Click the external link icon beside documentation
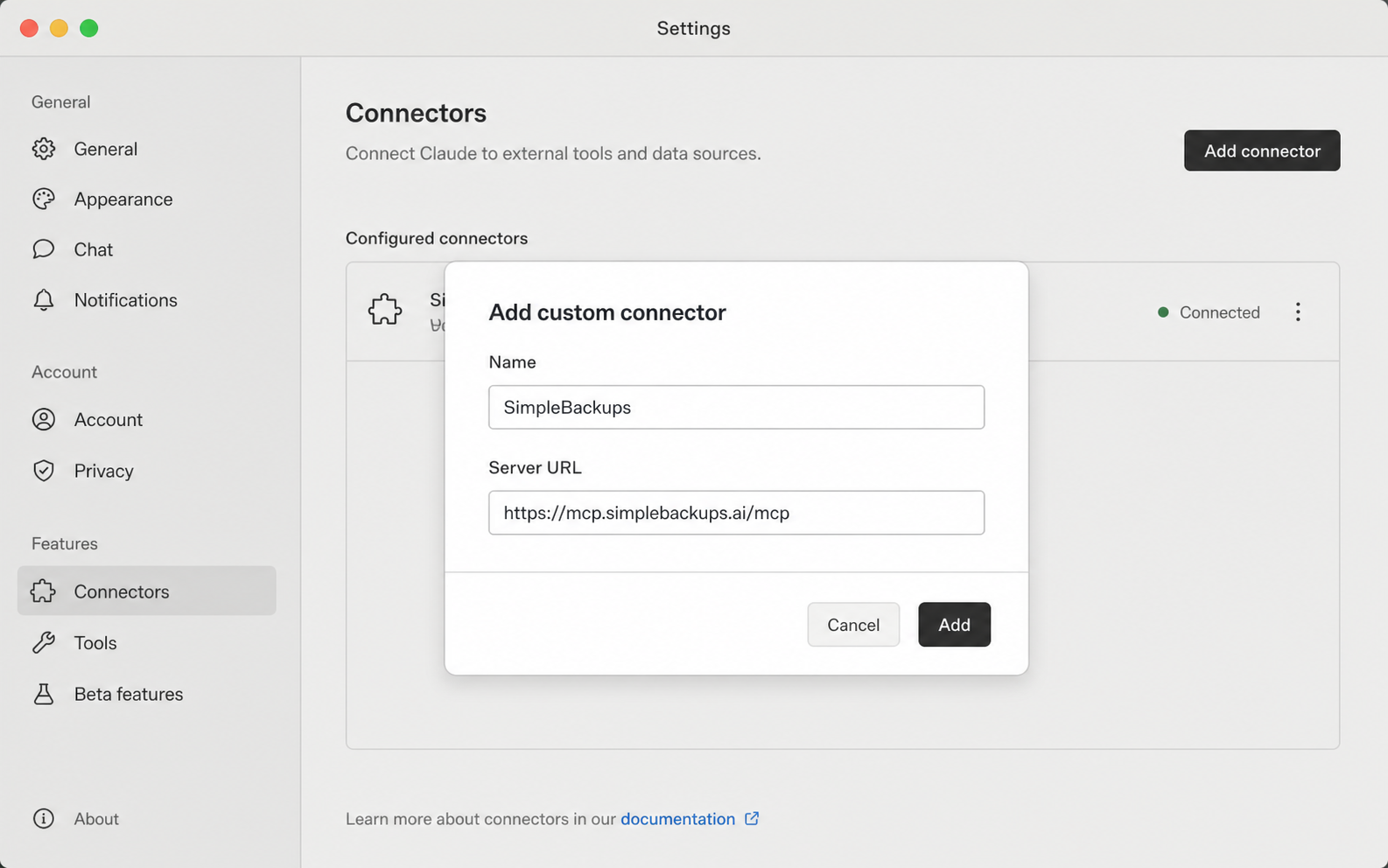This screenshot has height=868, width=1388. click(752, 819)
